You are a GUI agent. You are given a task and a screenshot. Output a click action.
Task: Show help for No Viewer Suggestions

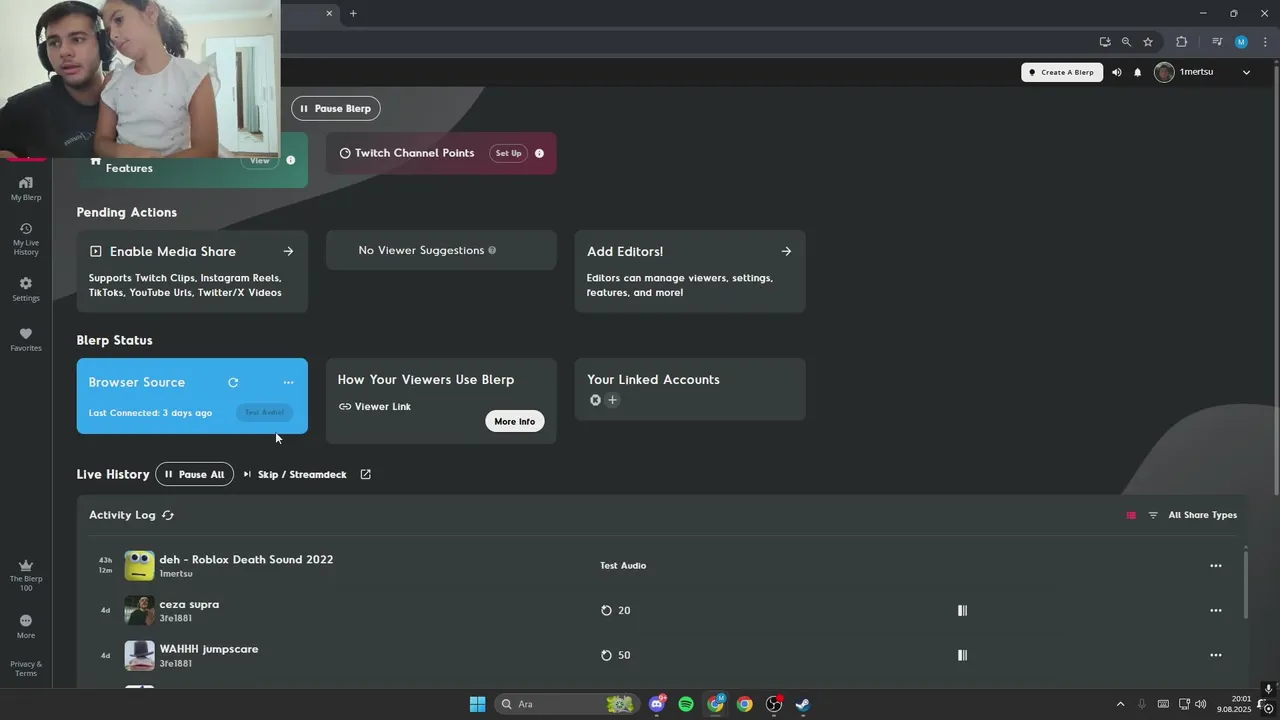(492, 250)
